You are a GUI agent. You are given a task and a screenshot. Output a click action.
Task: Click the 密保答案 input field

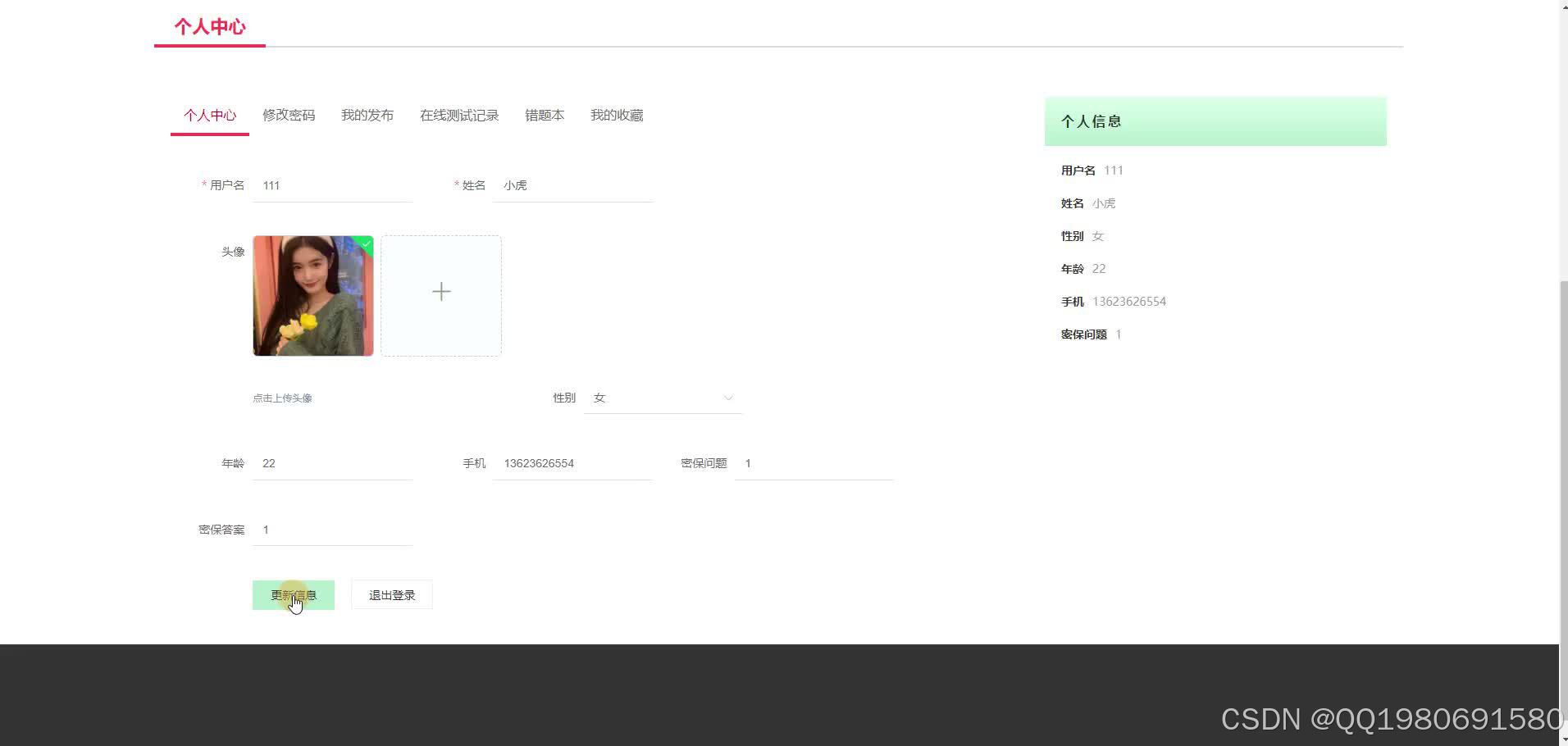tap(332, 529)
